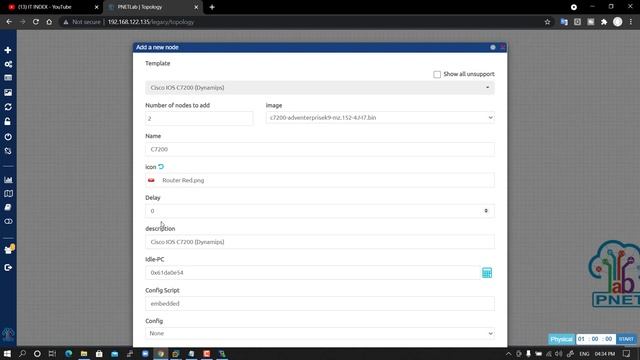Screen dimensions: 640x360
Task: Click the Config Script field embedded
Action: [x=320, y=304]
